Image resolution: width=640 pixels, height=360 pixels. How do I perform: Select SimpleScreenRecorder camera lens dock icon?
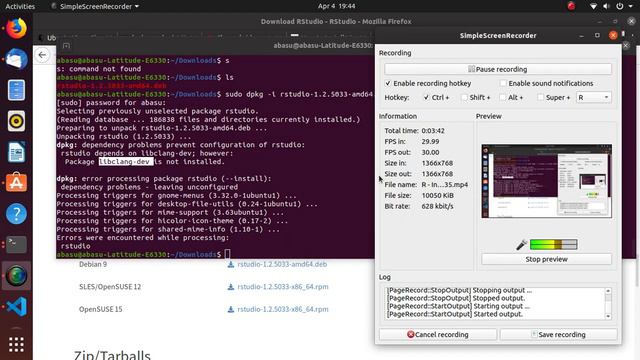(16, 276)
